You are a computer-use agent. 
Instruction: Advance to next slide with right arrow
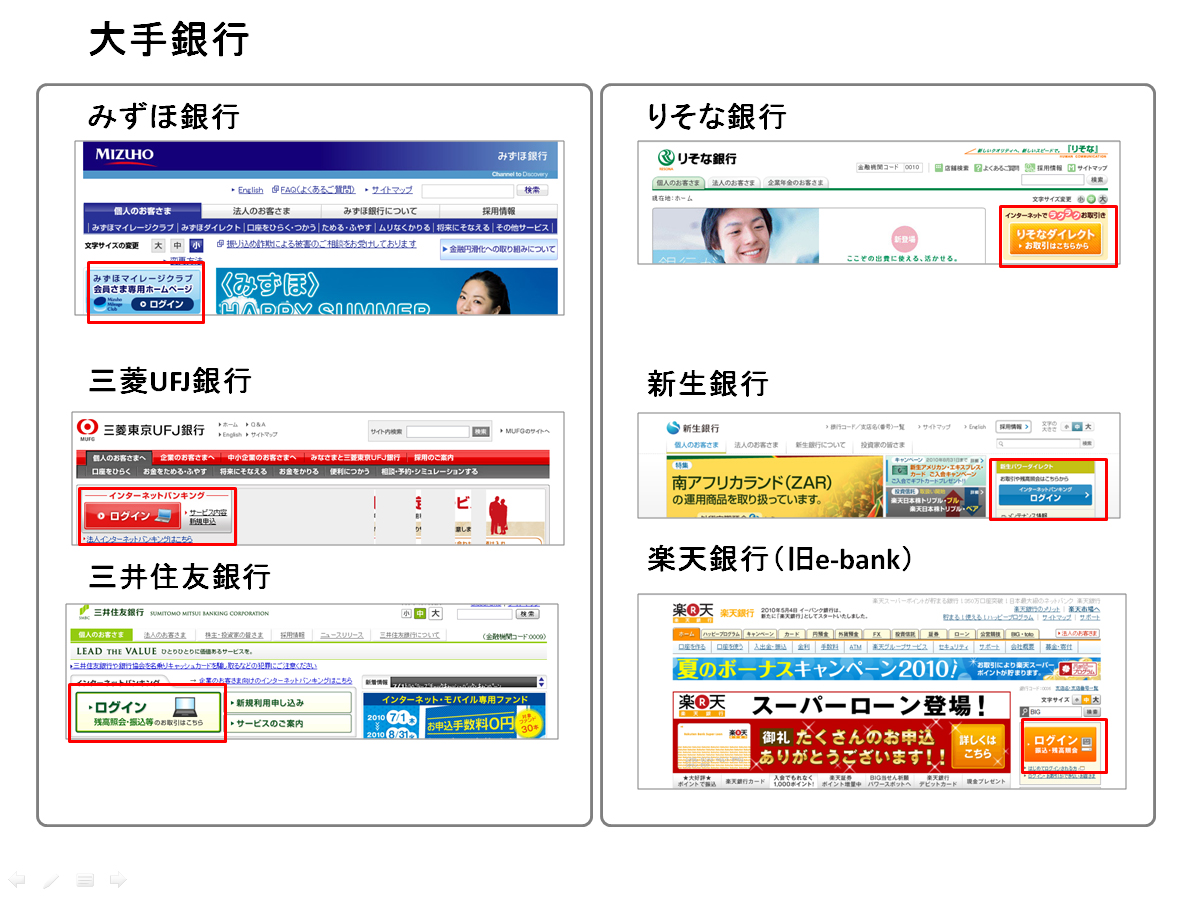(118, 880)
